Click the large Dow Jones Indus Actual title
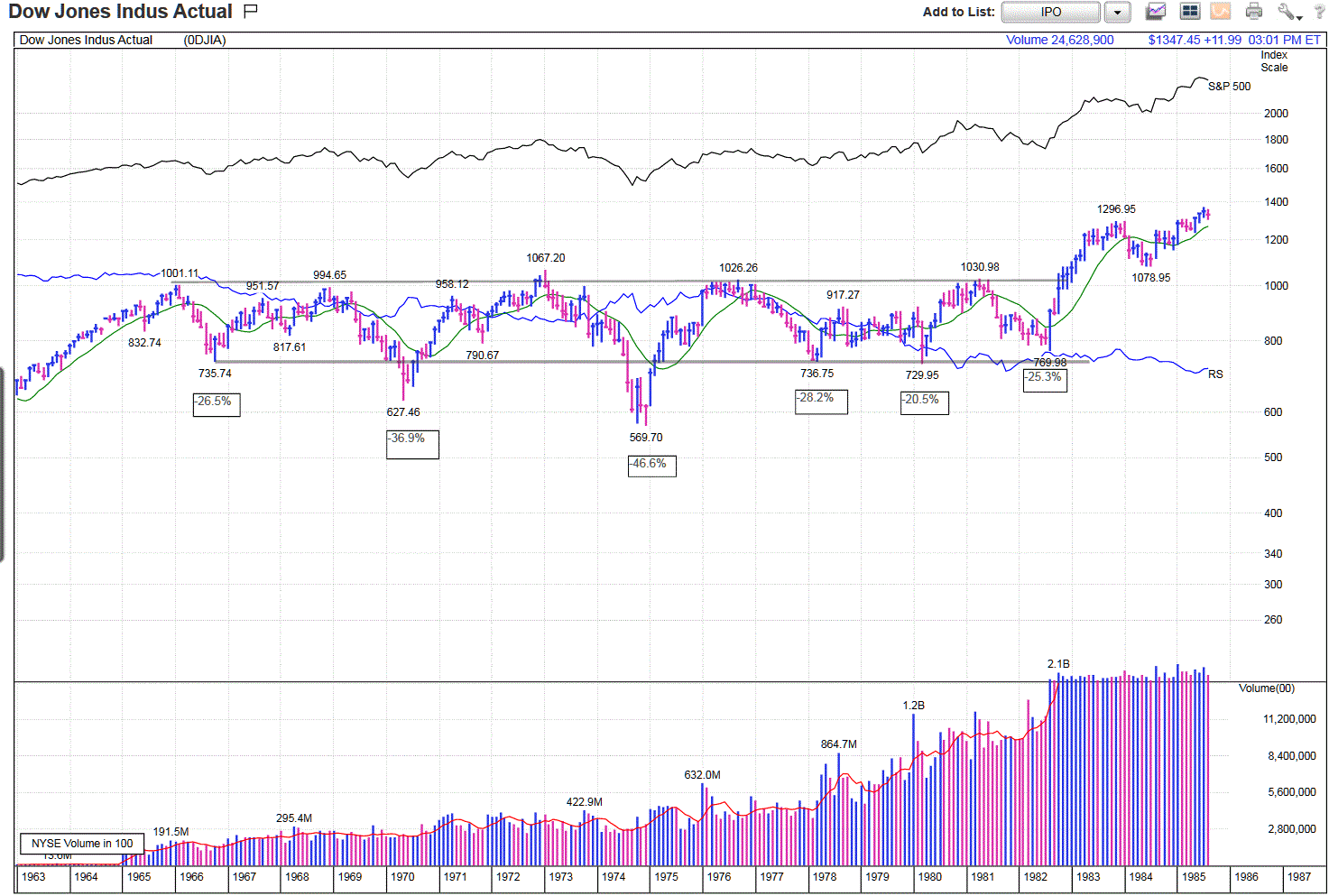 [x=121, y=12]
